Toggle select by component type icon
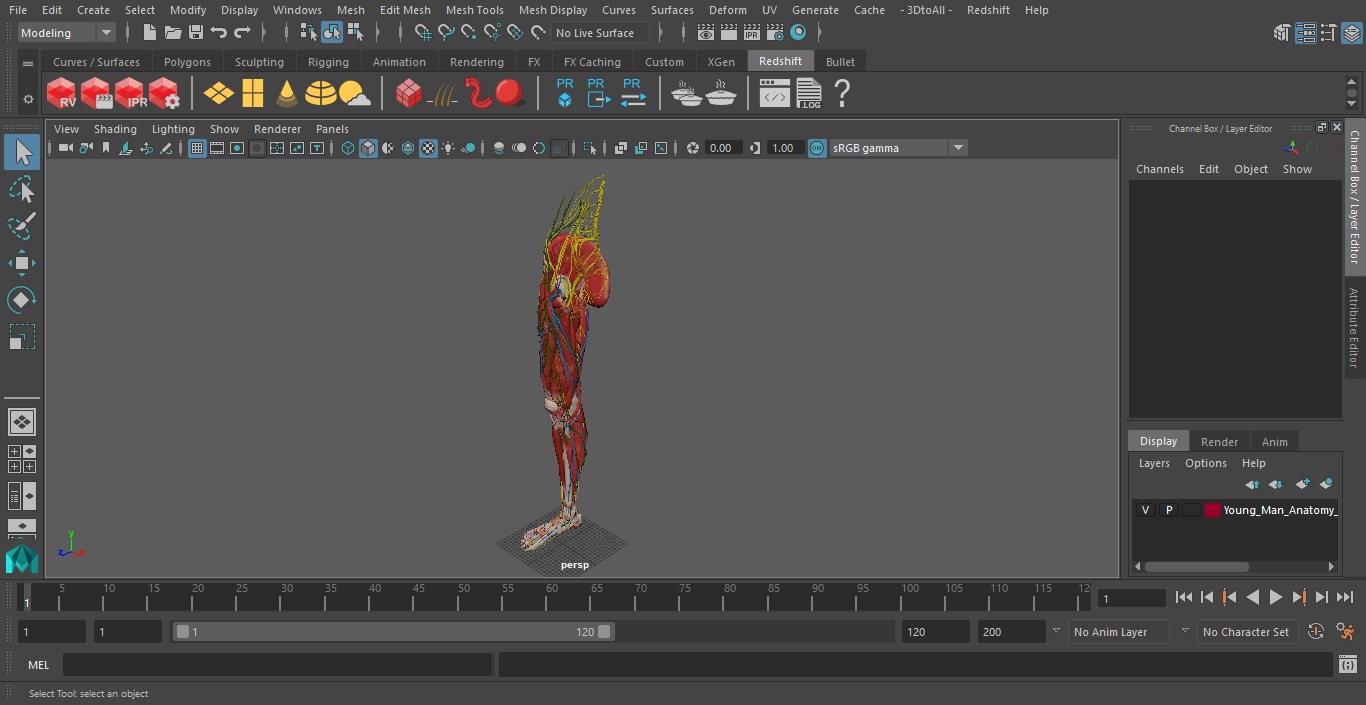 pyautogui.click(x=356, y=33)
